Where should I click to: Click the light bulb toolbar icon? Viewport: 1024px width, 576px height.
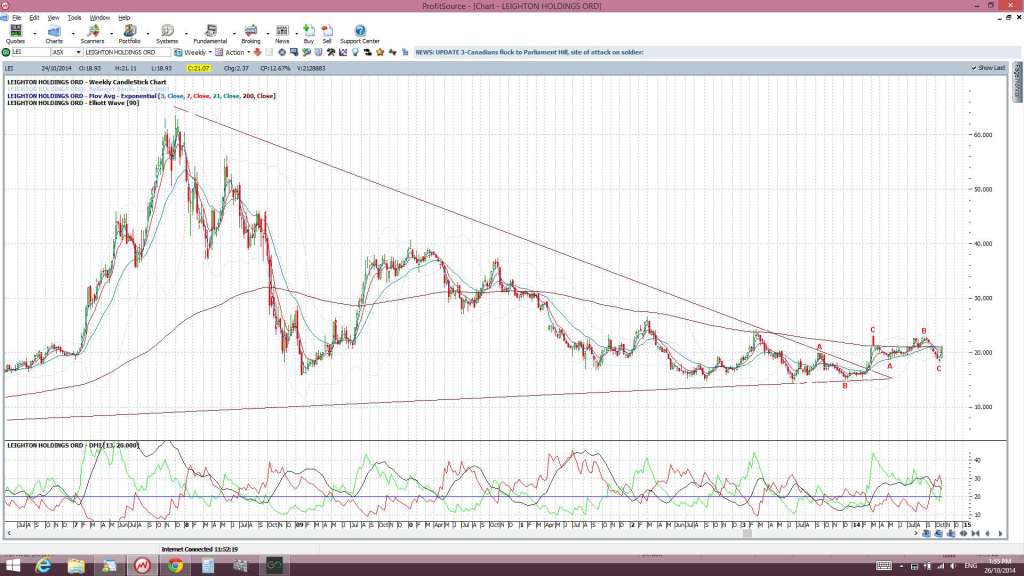[x=355, y=52]
